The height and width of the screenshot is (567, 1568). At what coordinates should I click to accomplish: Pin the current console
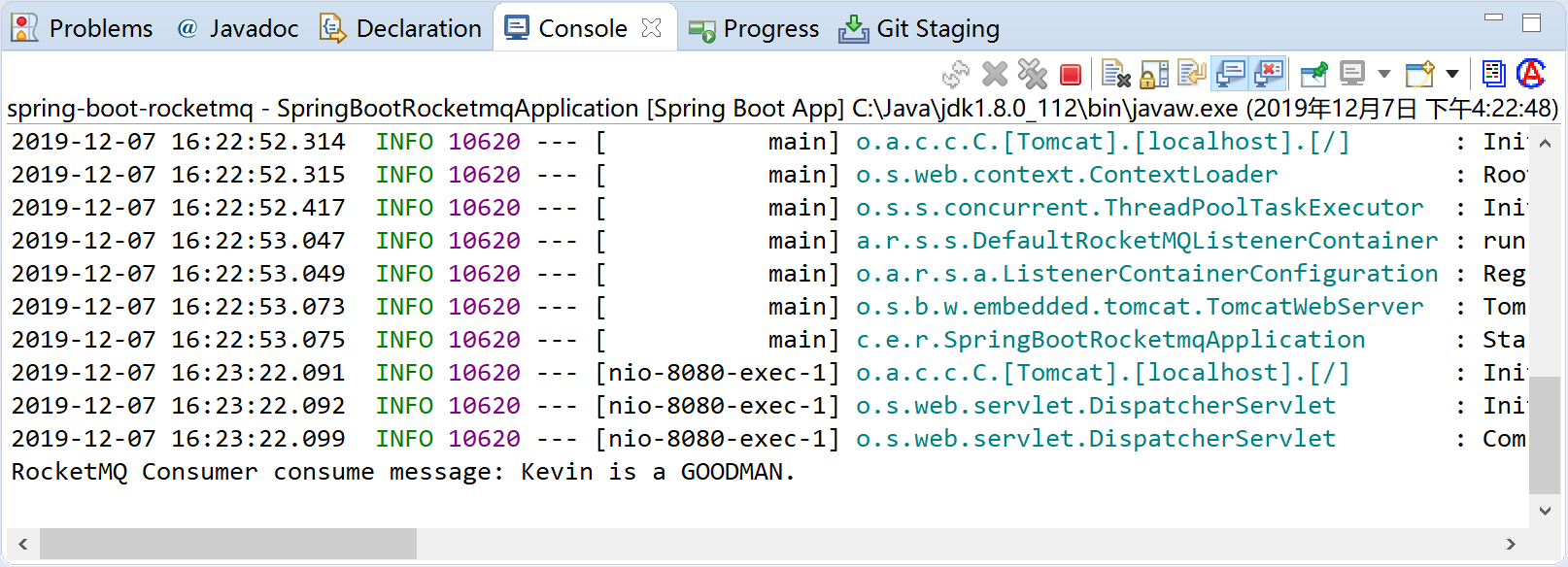pyautogui.click(x=1313, y=74)
